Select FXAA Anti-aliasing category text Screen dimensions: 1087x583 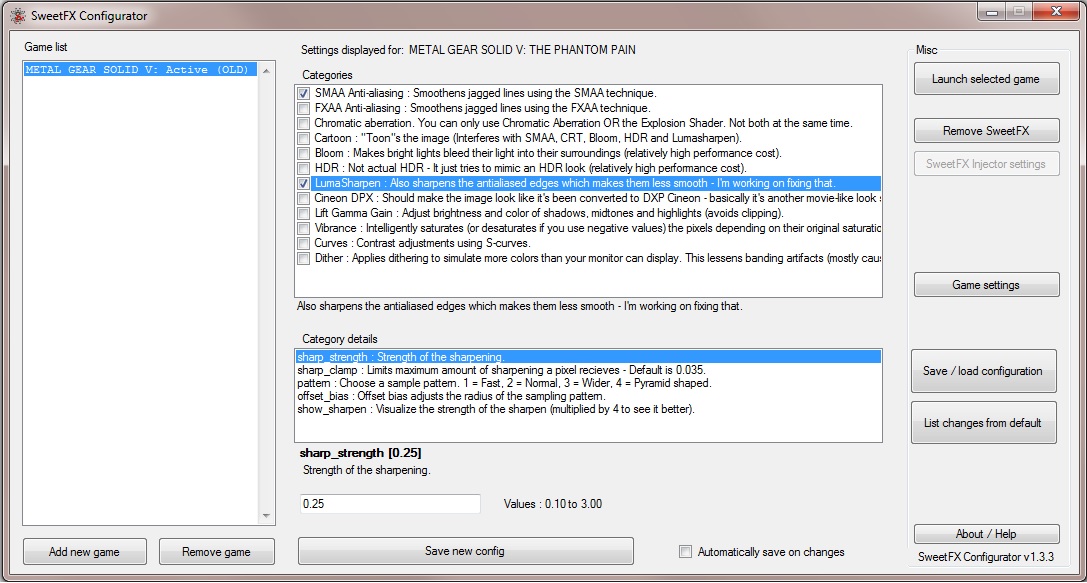click(x=482, y=108)
